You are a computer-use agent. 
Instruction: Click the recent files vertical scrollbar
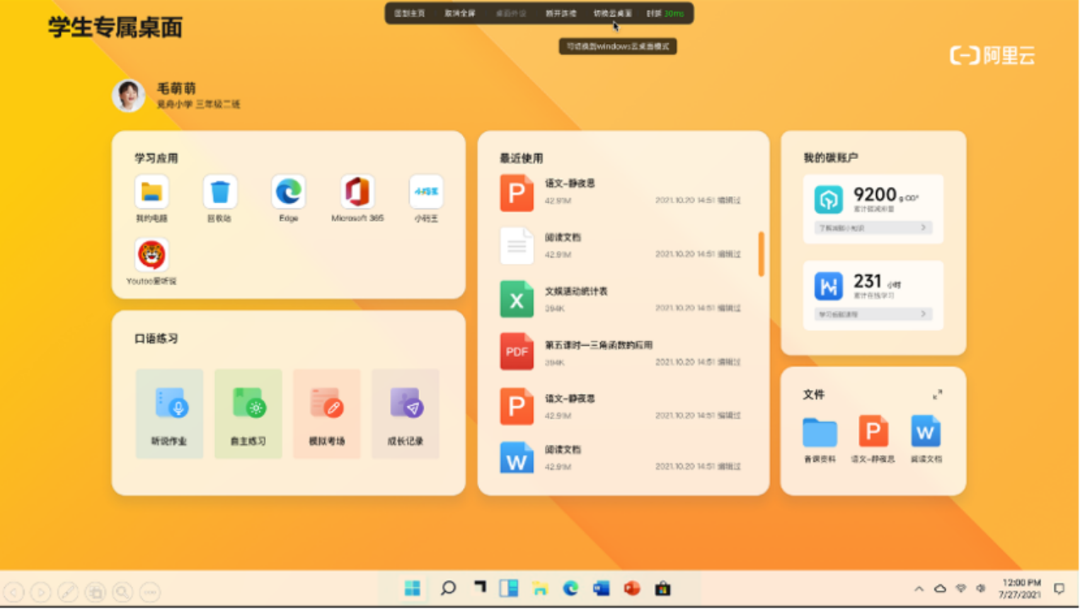(x=761, y=254)
